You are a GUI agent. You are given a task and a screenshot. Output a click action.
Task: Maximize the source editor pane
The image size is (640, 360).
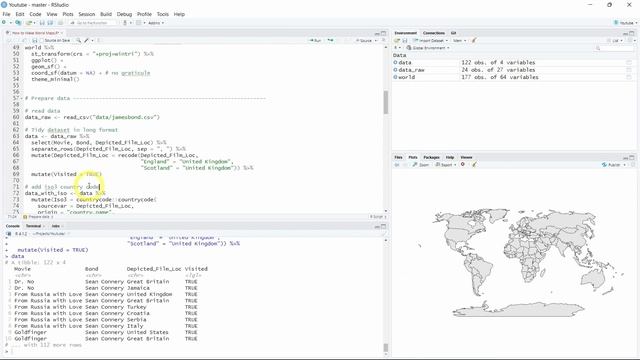point(383,33)
